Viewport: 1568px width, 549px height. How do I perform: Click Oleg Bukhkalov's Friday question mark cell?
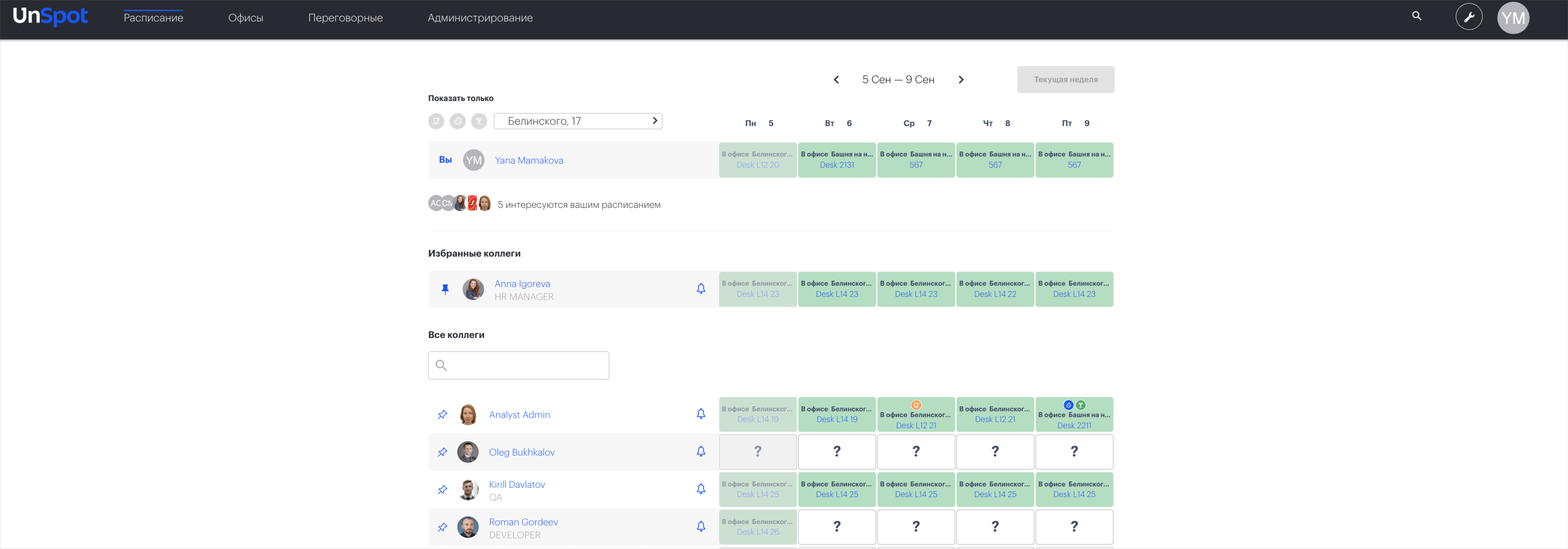[x=1074, y=452]
